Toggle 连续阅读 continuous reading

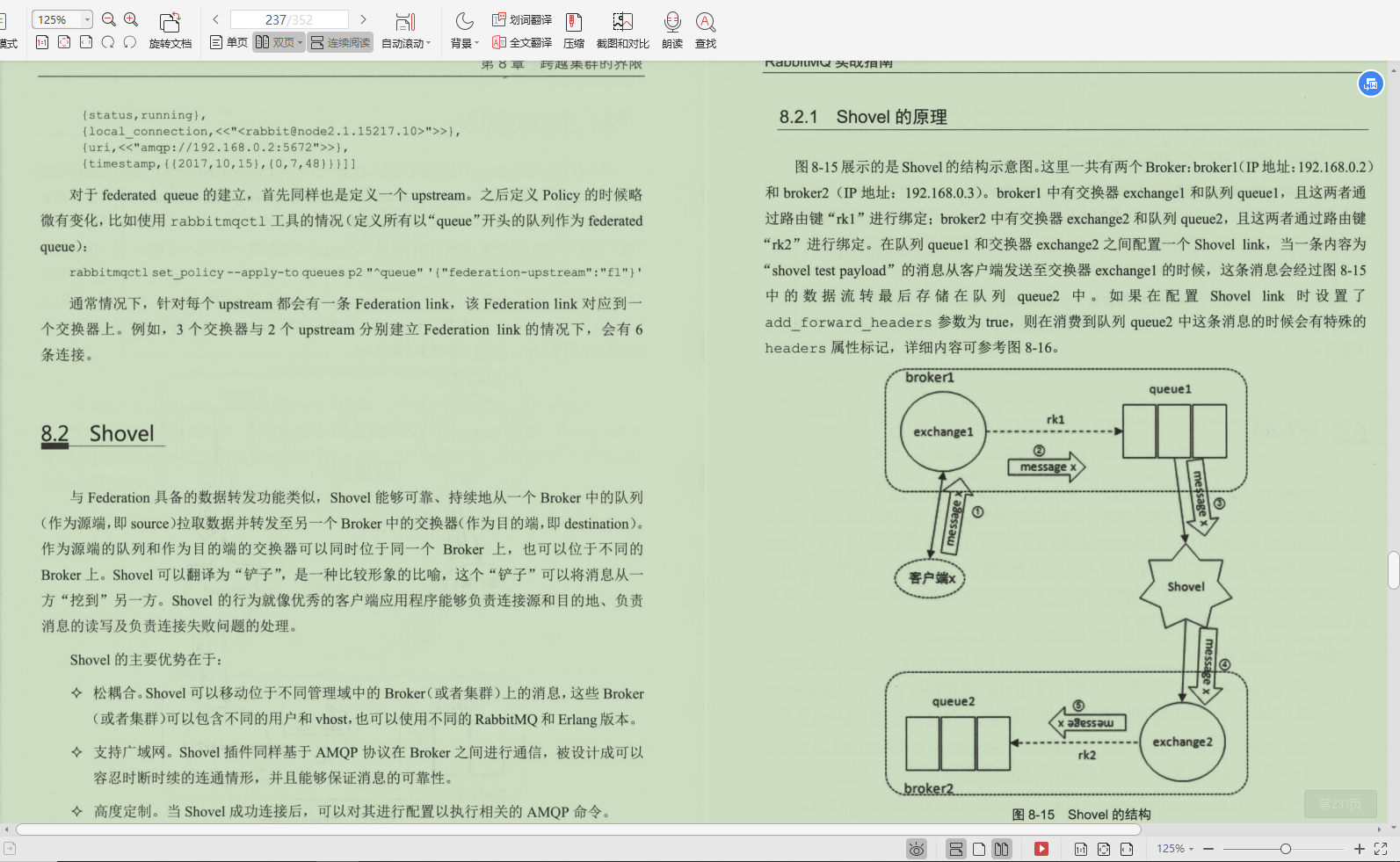pos(341,42)
